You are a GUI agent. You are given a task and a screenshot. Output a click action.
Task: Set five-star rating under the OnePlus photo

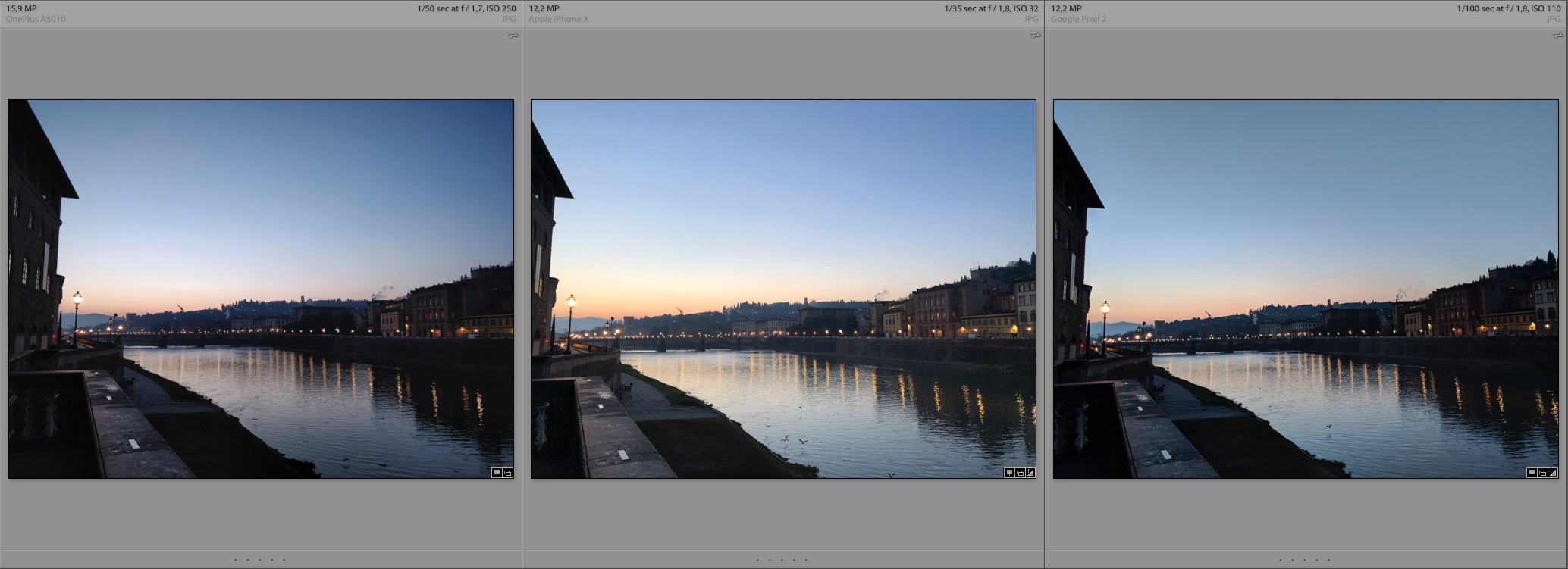(284, 560)
